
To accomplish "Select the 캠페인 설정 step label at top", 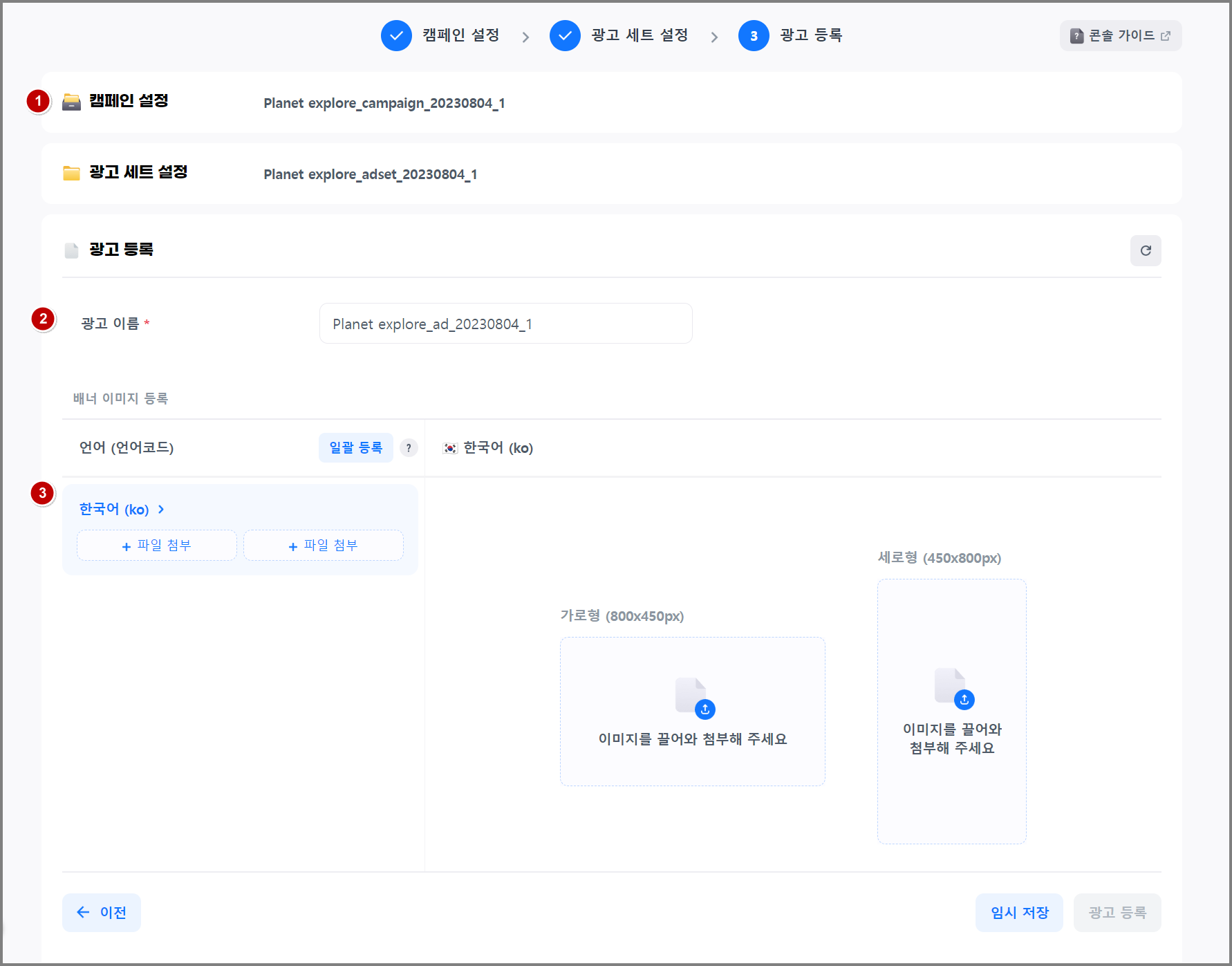I will point(461,35).
